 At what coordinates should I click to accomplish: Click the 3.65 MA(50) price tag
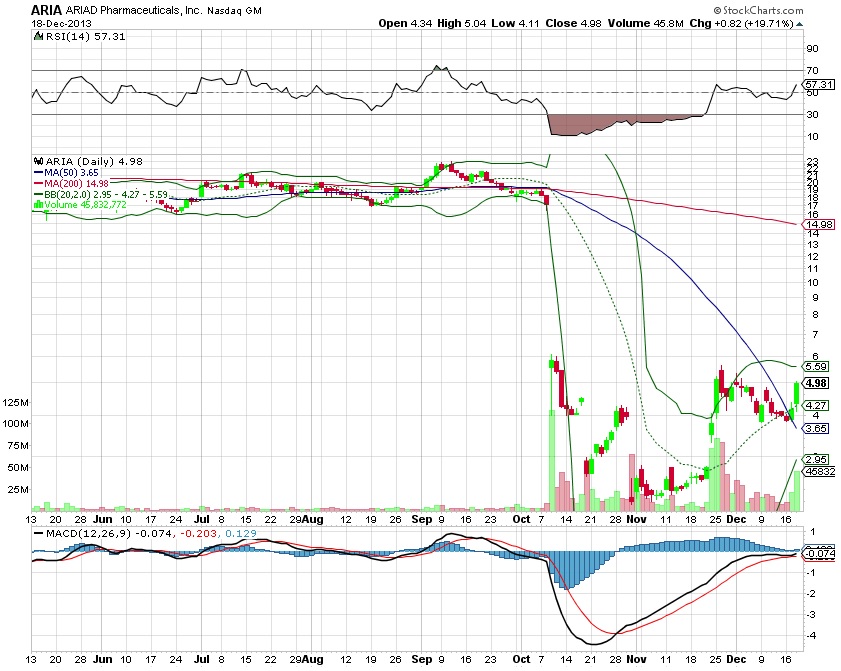coord(816,428)
